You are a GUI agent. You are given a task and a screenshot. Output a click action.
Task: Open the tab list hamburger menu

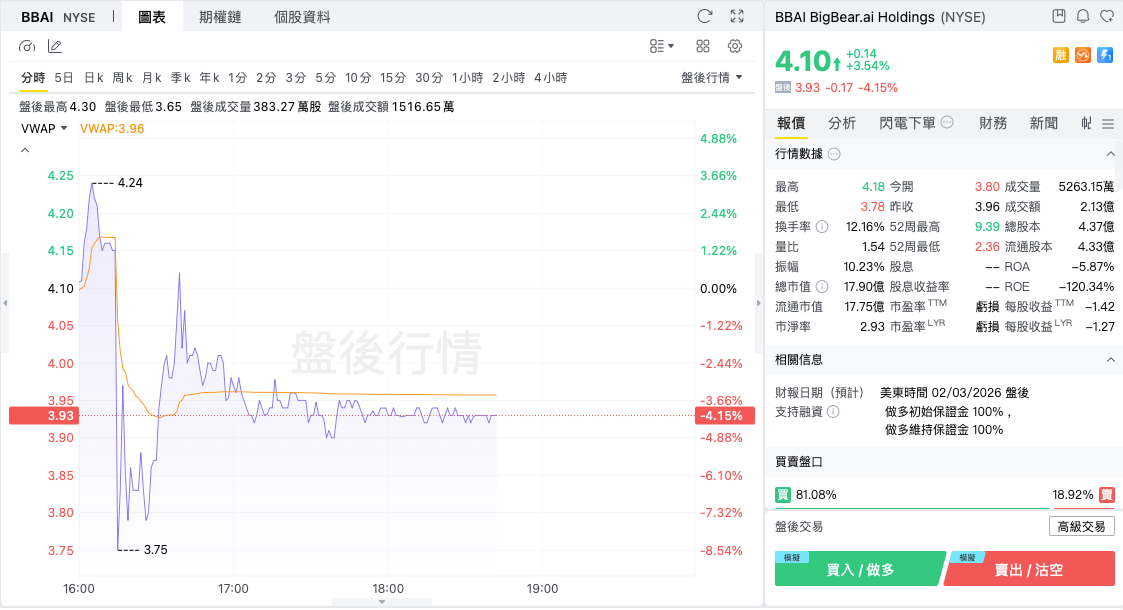tap(1108, 123)
